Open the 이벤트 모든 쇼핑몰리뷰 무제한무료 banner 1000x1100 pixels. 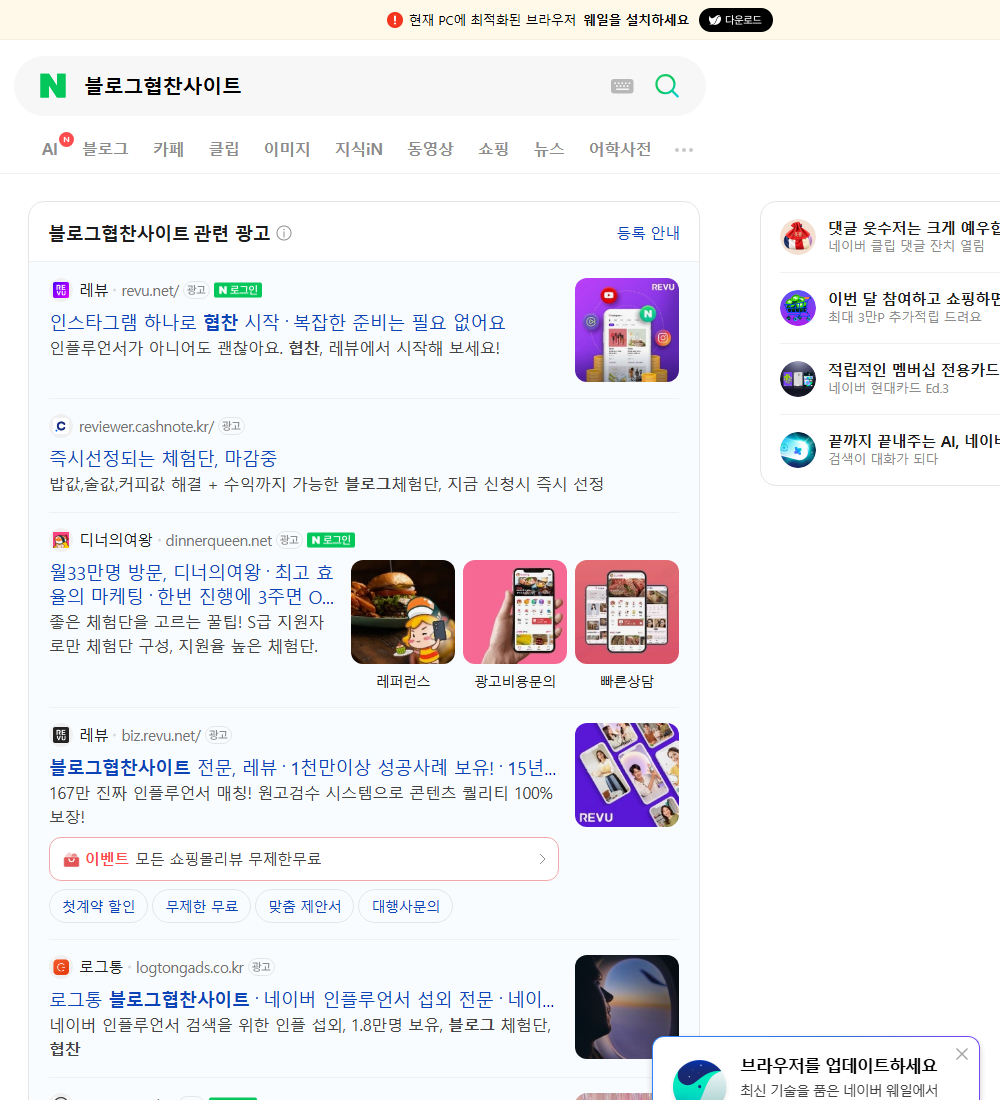click(304, 859)
